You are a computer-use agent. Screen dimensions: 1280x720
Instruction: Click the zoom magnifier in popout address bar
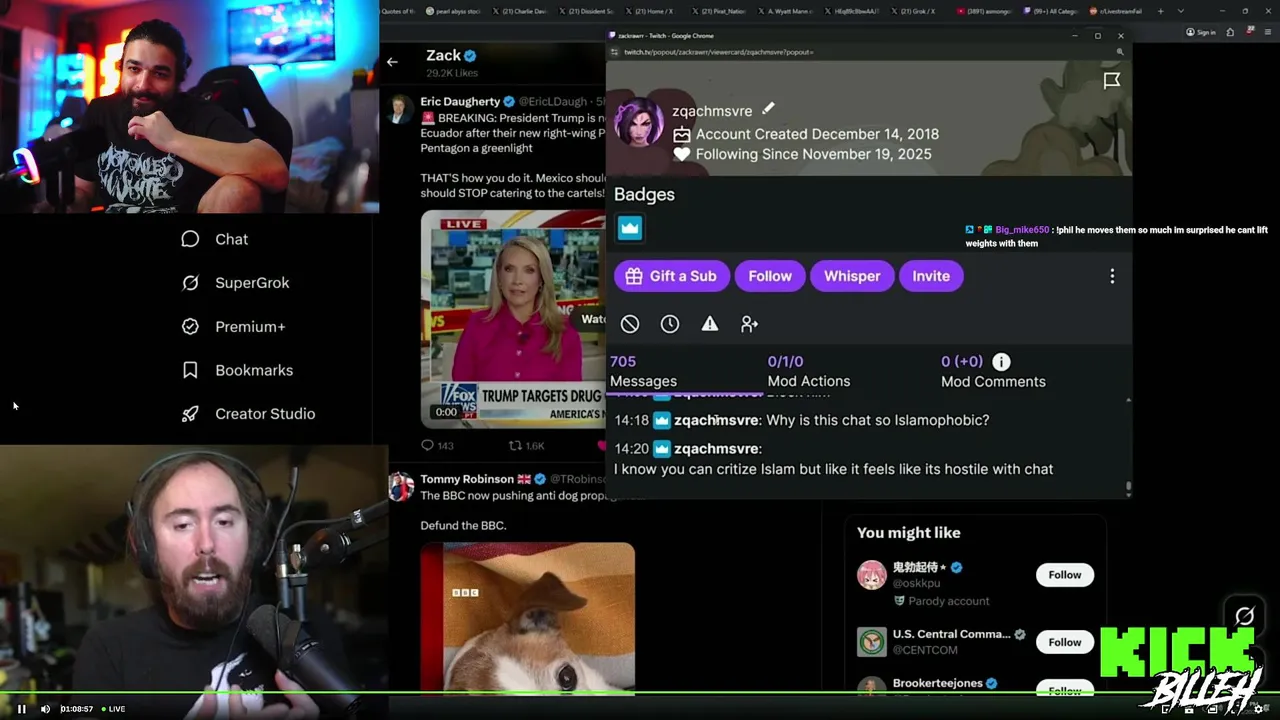[x=1120, y=52]
